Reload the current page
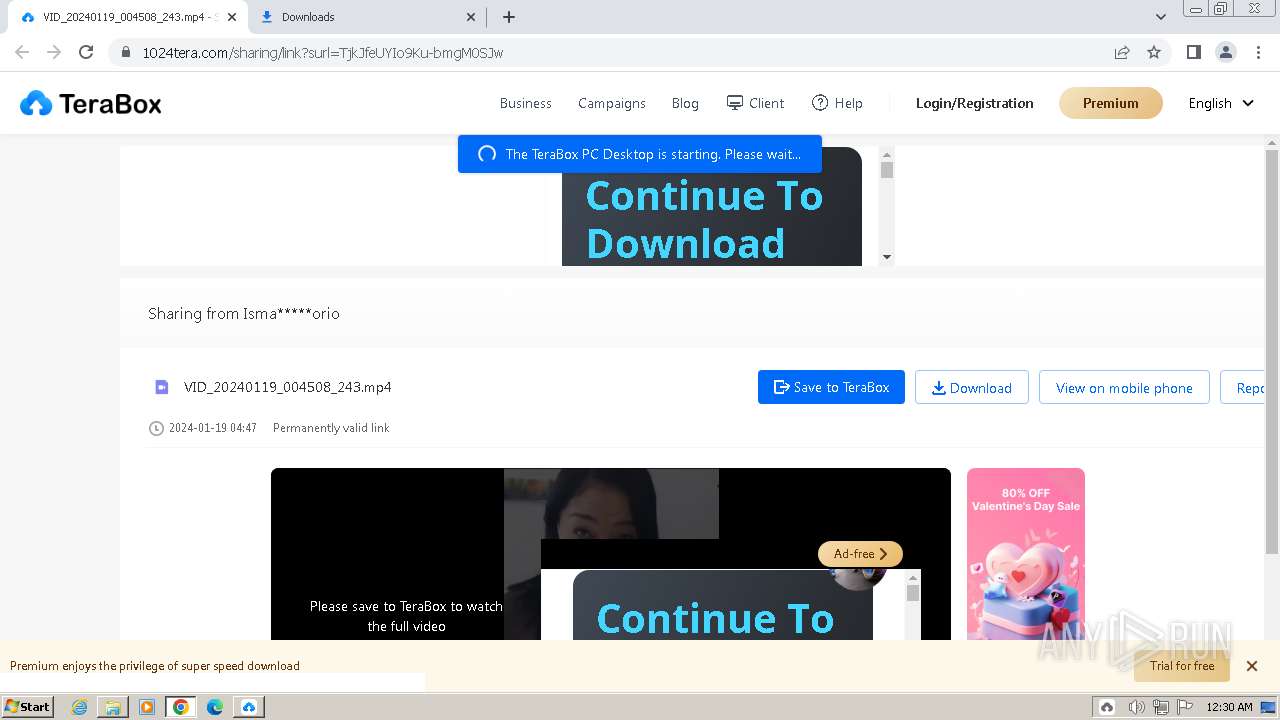1280x720 pixels. click(x=86, y=52)
